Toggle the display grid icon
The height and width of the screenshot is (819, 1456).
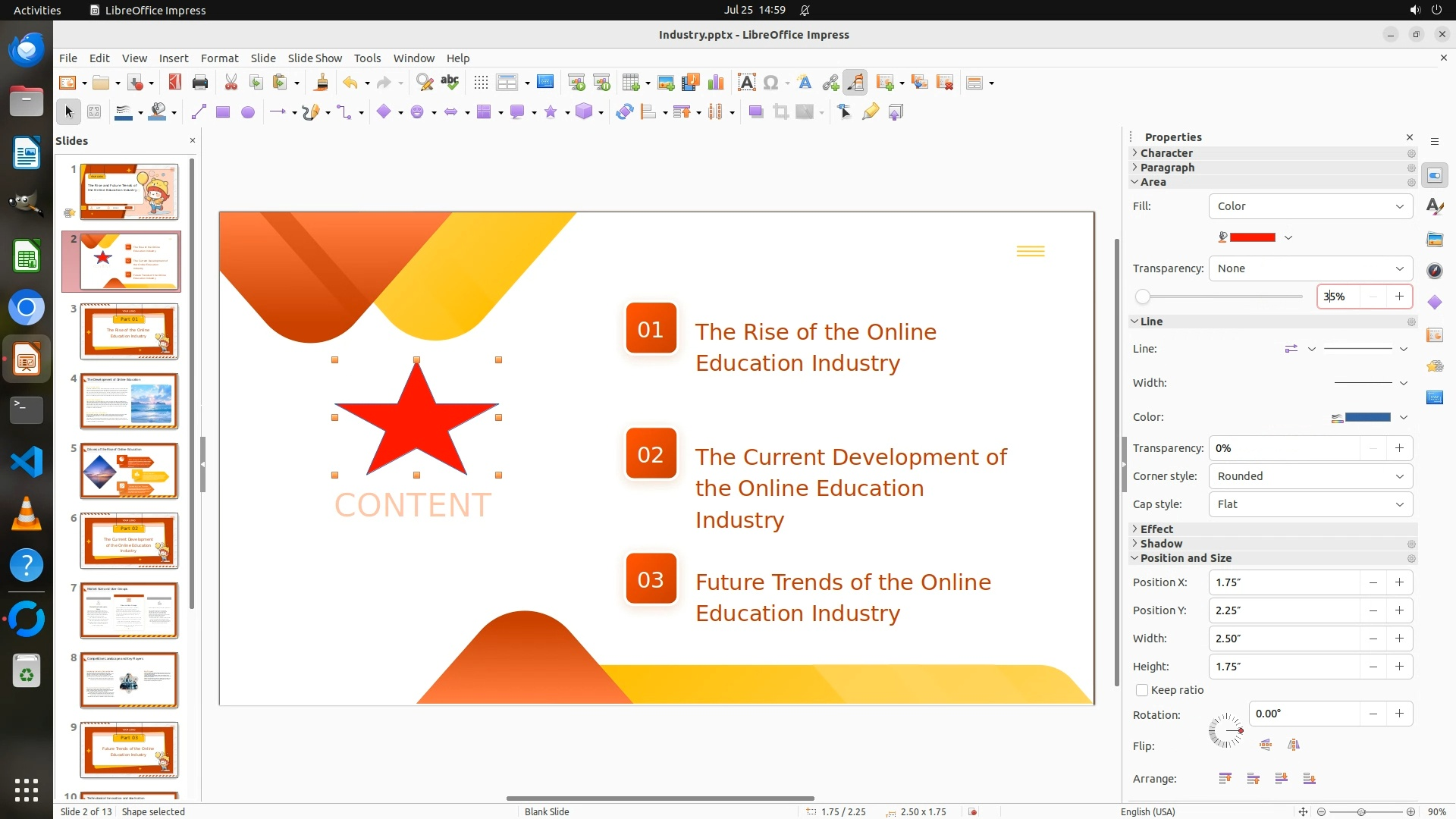[481, 83]
